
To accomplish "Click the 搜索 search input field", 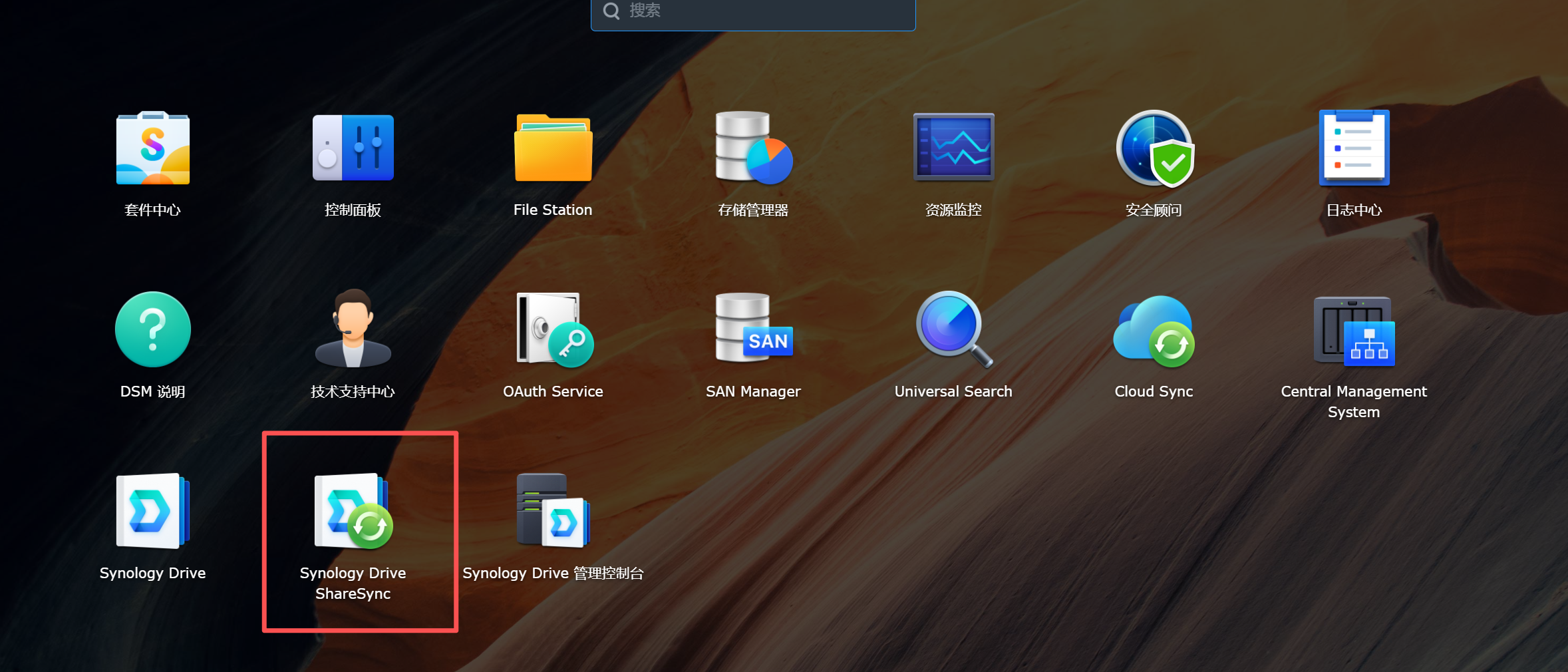I will 765,11.
